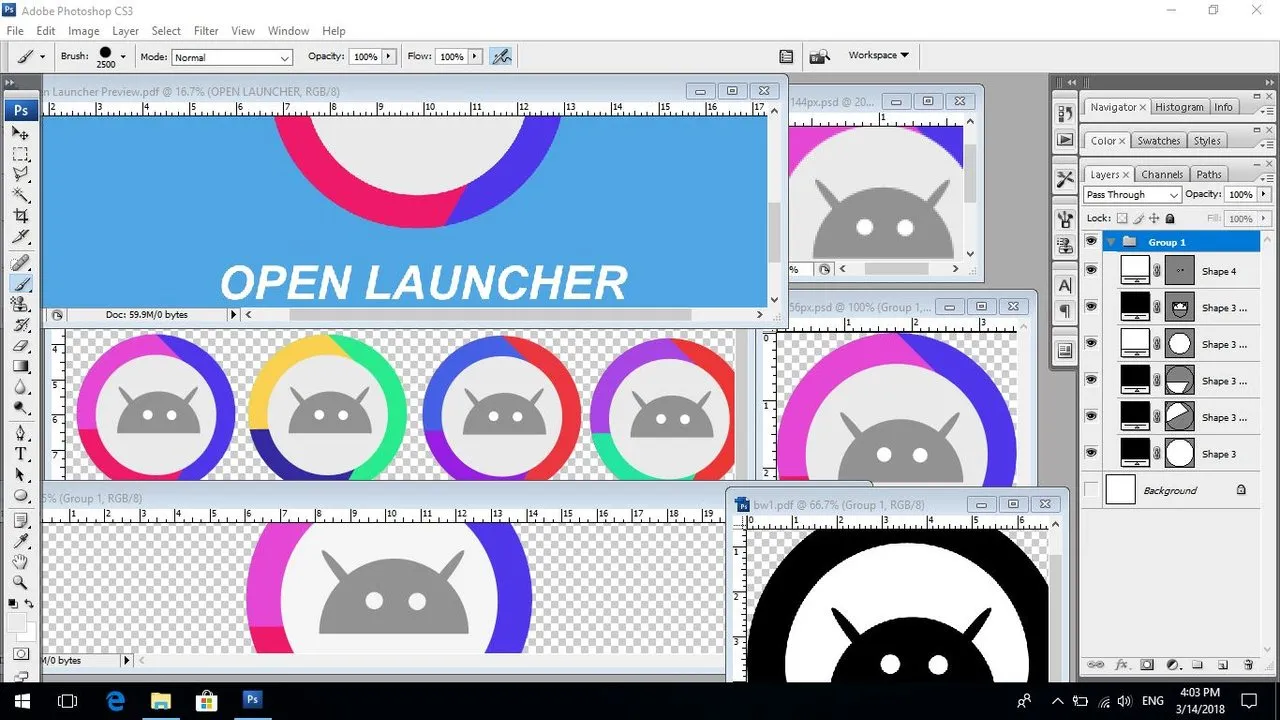Select the History Brush tool
Viewport: 1280px width, 720px height.
coord(20,325)
